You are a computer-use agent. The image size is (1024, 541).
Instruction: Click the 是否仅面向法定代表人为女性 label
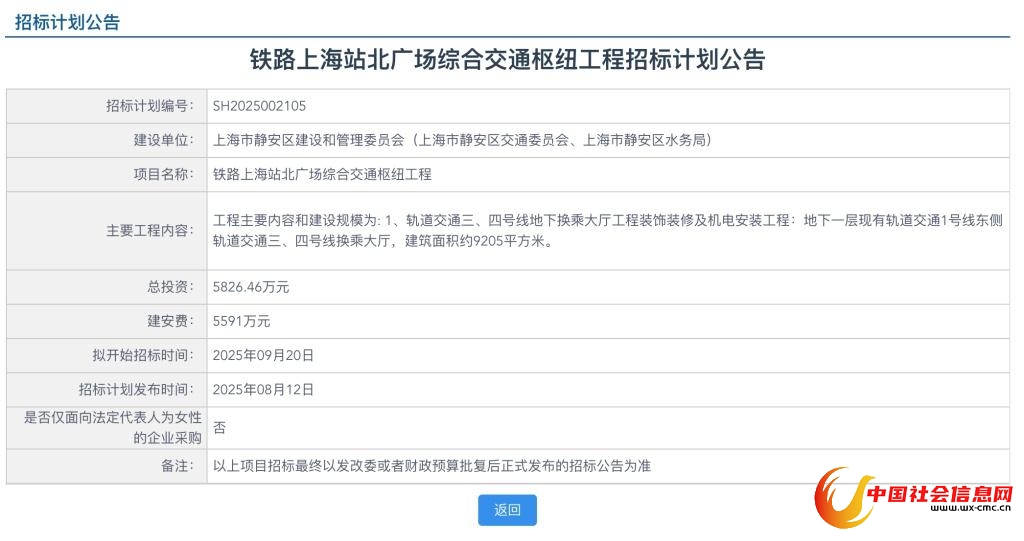point(112,418)
